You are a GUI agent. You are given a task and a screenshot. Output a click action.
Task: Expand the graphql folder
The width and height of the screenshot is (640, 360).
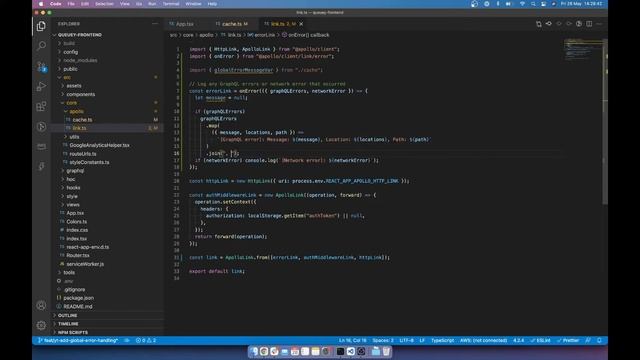coord(75,171)
